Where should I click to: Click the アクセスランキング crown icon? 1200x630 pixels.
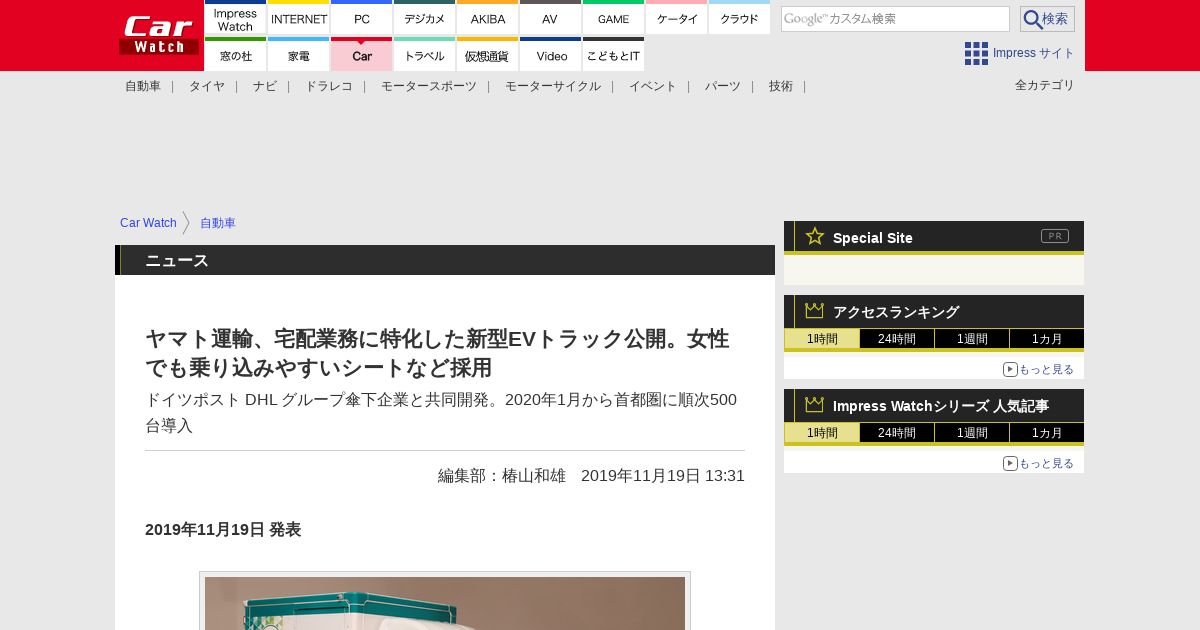(x=815, y=311)
